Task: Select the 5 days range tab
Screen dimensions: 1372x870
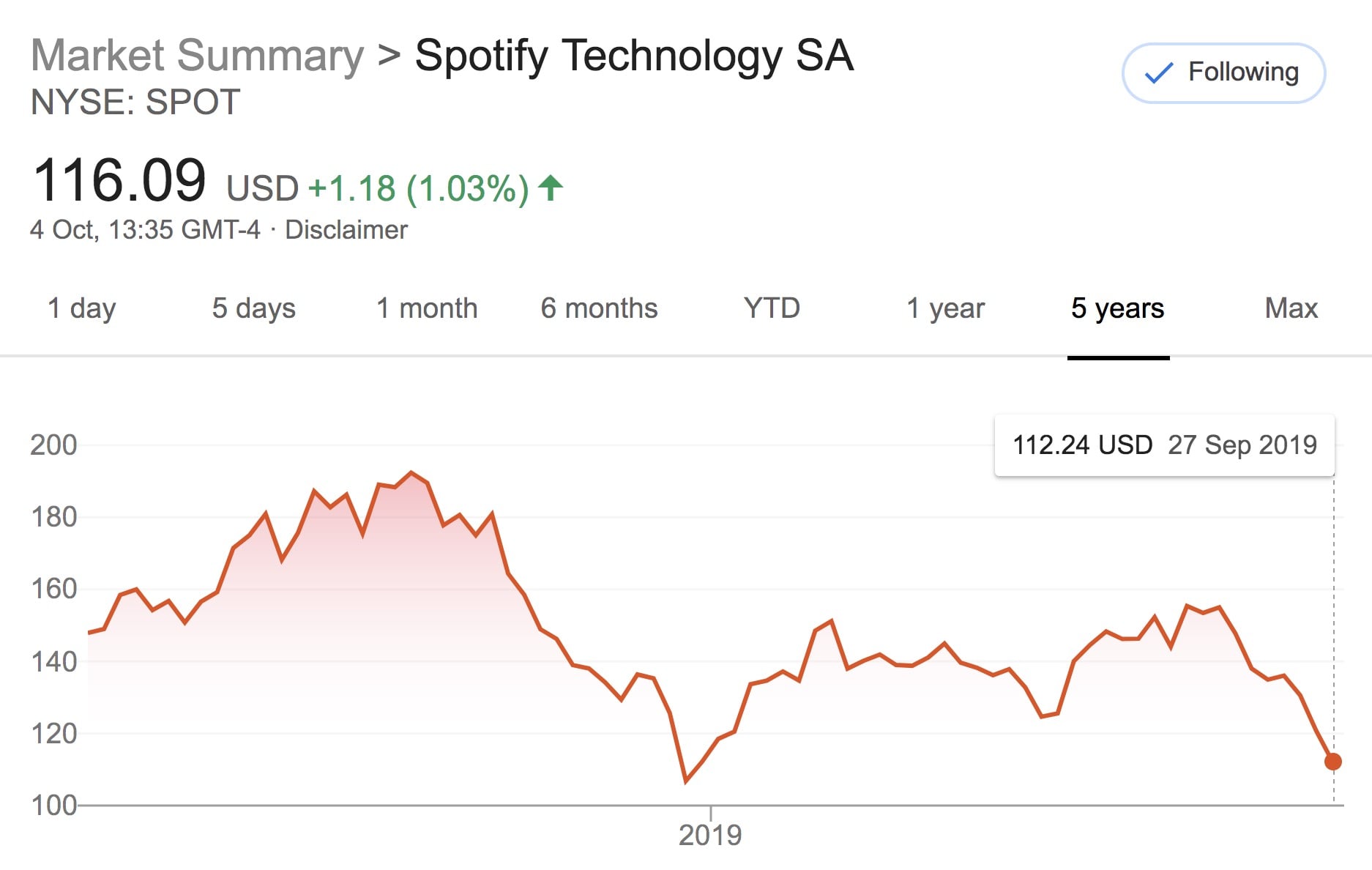Action: (x=253, y=308)
